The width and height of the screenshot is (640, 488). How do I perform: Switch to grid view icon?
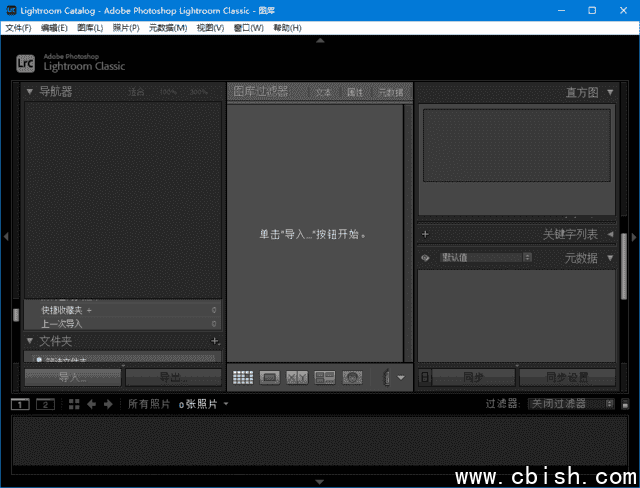[243, 377]
